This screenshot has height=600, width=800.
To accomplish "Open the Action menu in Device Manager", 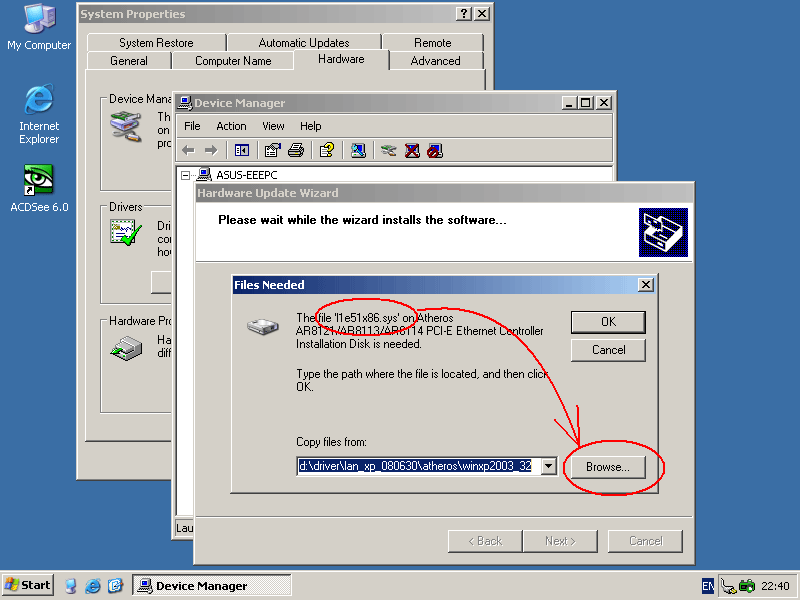I will click(231, 126).
